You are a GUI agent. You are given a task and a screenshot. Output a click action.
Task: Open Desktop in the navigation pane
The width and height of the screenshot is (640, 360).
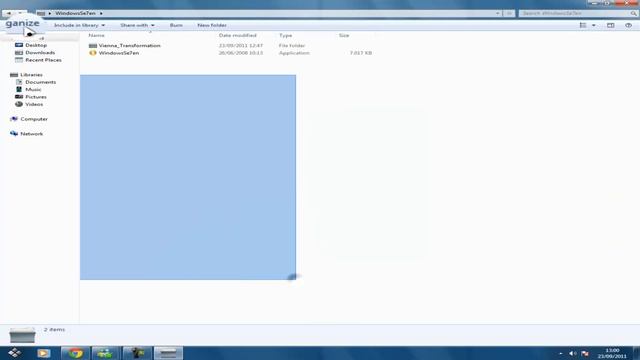36,45
